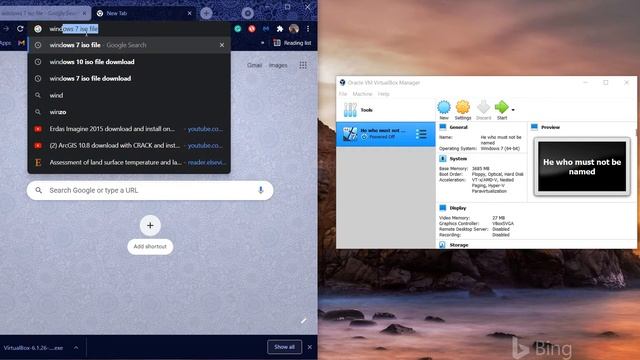Select the 'winzo' search suggestion

point(129,112)
